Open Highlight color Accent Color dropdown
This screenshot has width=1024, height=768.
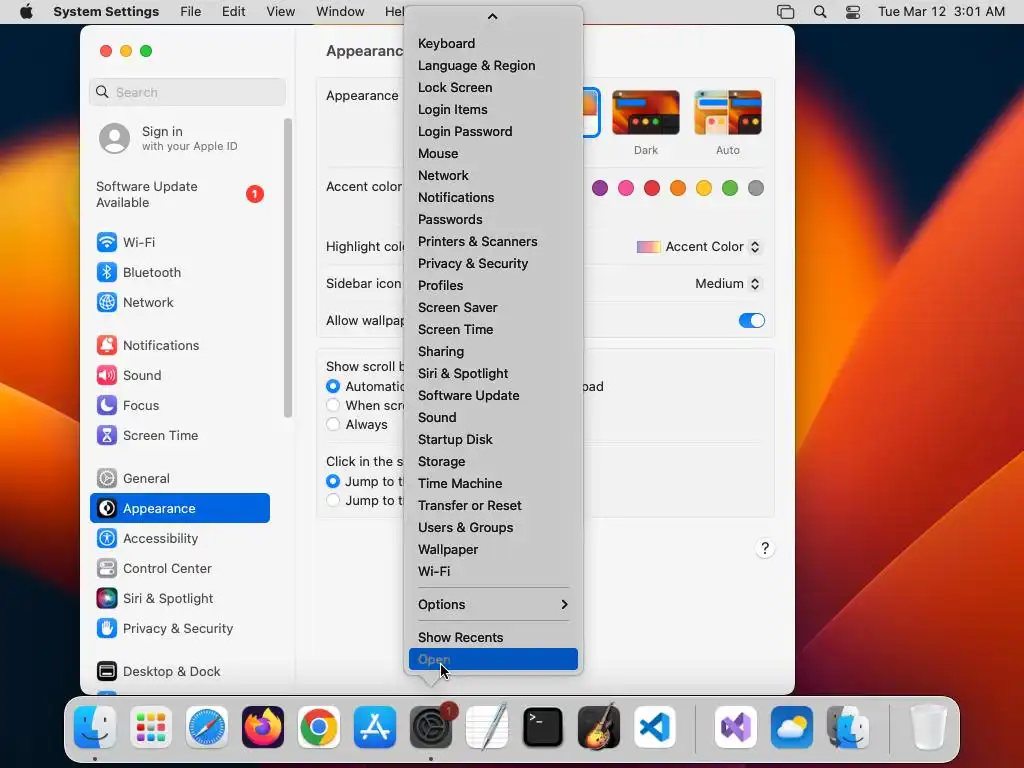[698, 247]
